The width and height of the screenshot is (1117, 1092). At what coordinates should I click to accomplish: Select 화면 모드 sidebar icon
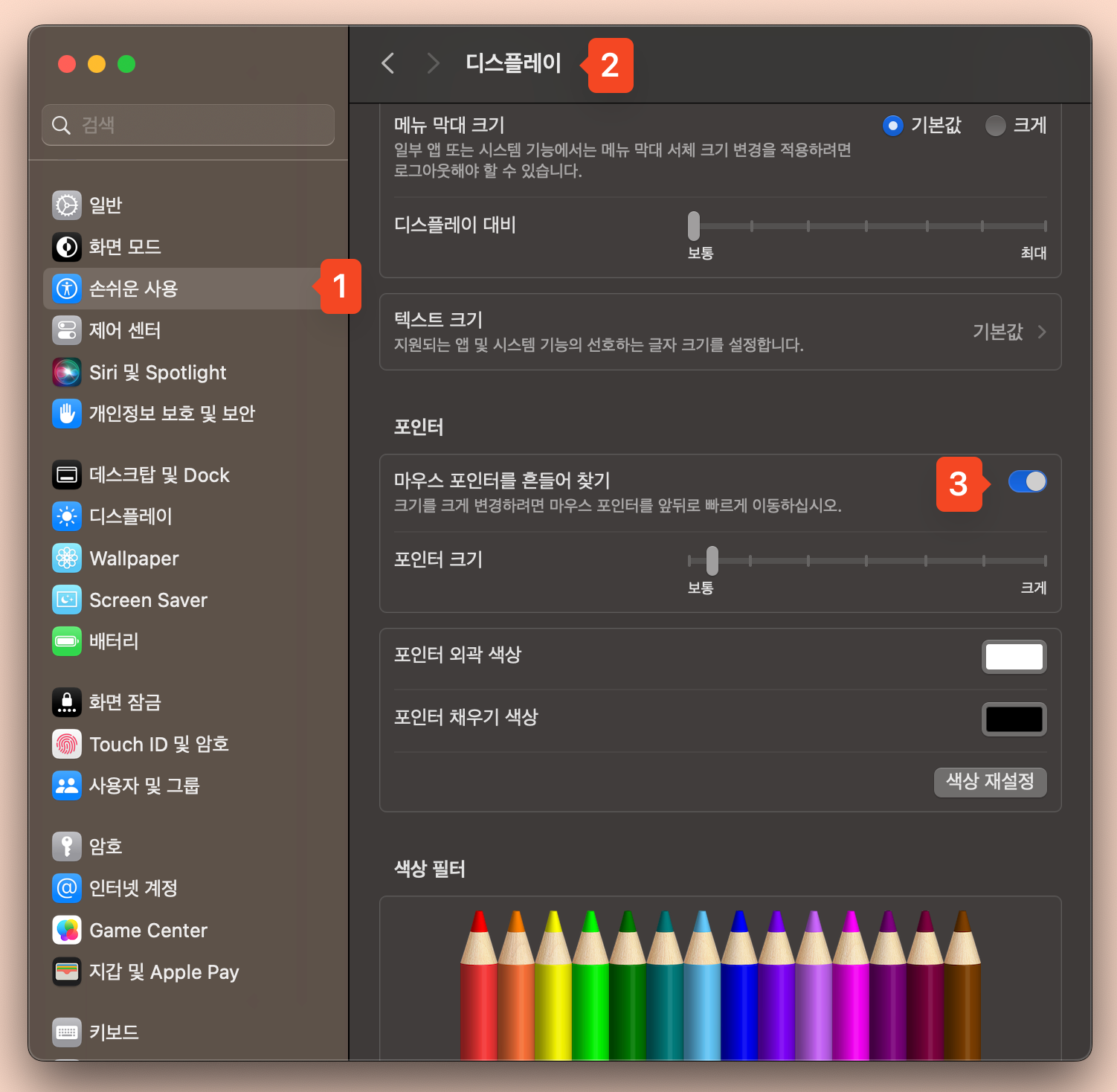pyautogui.click(x=67, y=247)
